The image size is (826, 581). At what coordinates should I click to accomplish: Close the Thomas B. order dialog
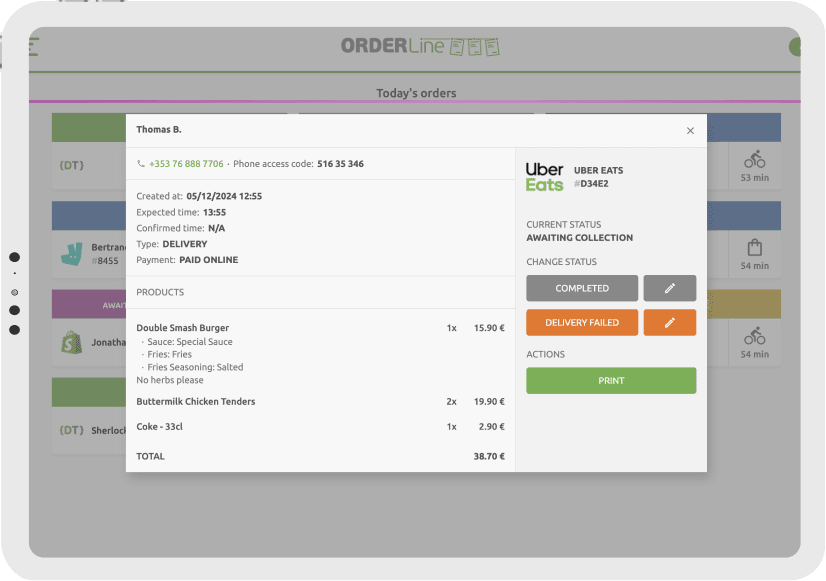click(x=690, y=130)
